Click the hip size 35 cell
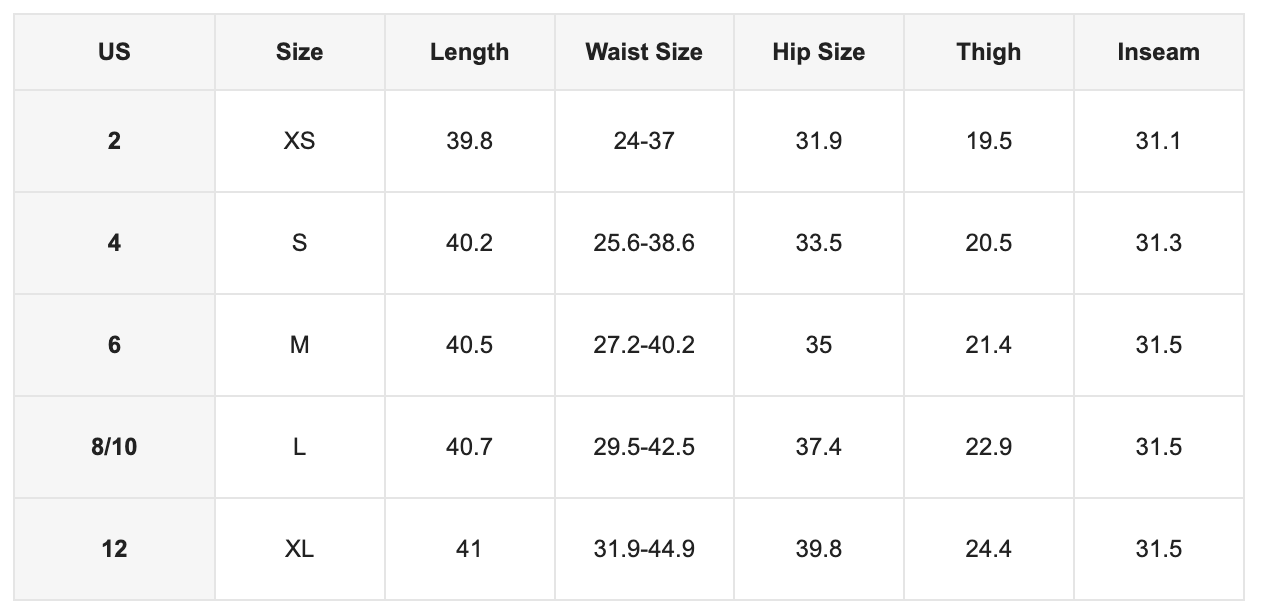The image size is (1268, 612). point(818,345)
